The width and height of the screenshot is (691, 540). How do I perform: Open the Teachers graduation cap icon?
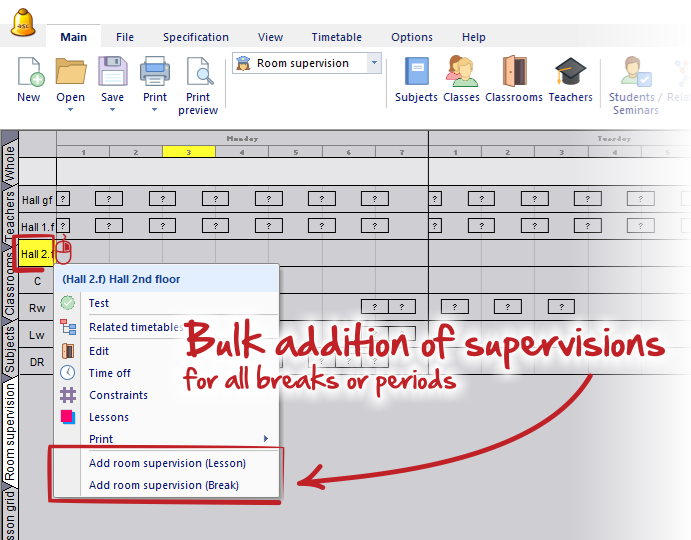tap(570, 73)
